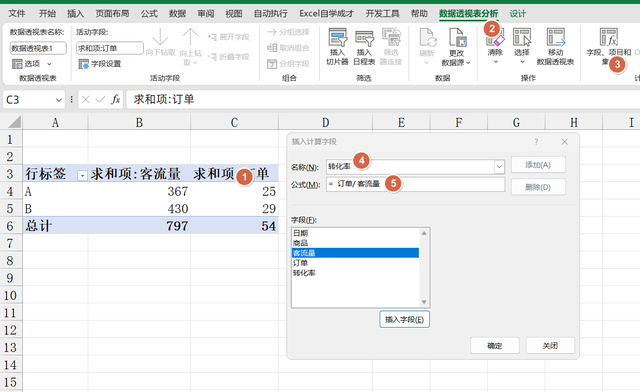Viewport: 640px width, 392px height.
Task: Click Drill Up (向上钻取) arrow
Action: pyautogui.click(x=190, y=37)
